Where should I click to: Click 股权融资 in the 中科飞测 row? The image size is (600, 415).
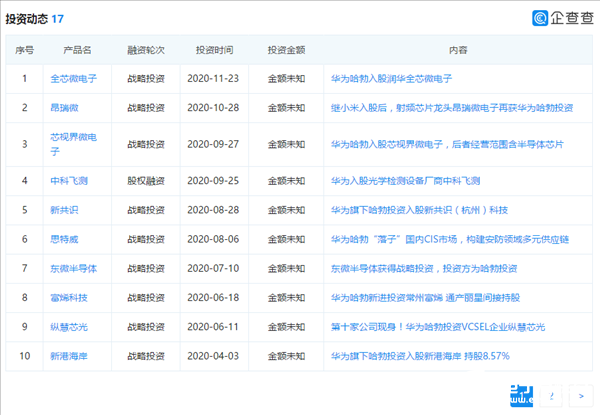(146, 181)
